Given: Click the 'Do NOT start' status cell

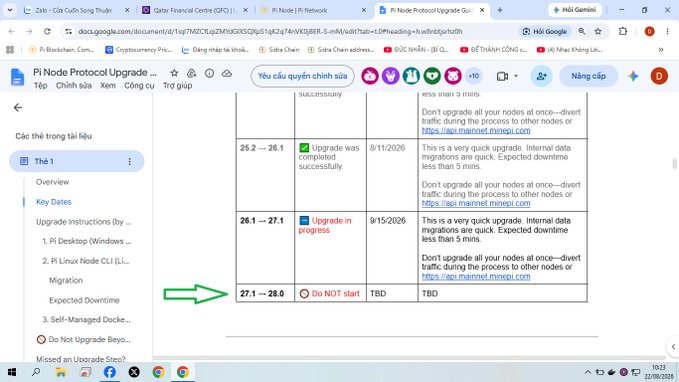Looking at the screenshot, I should point(330,293).
